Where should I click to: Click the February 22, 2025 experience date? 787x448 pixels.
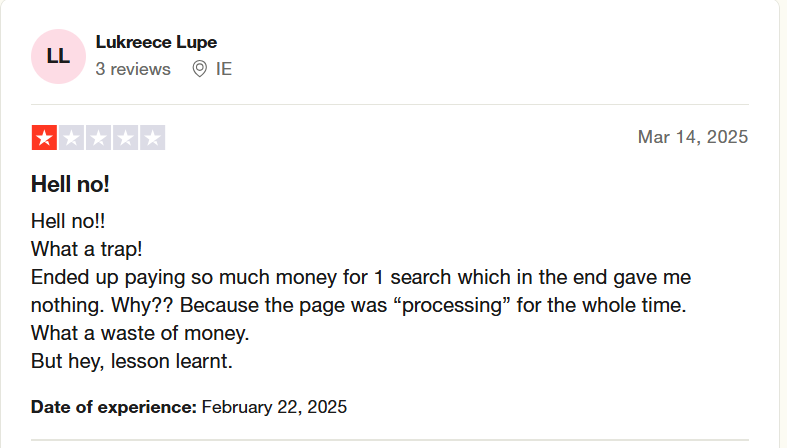pos(274,407)
